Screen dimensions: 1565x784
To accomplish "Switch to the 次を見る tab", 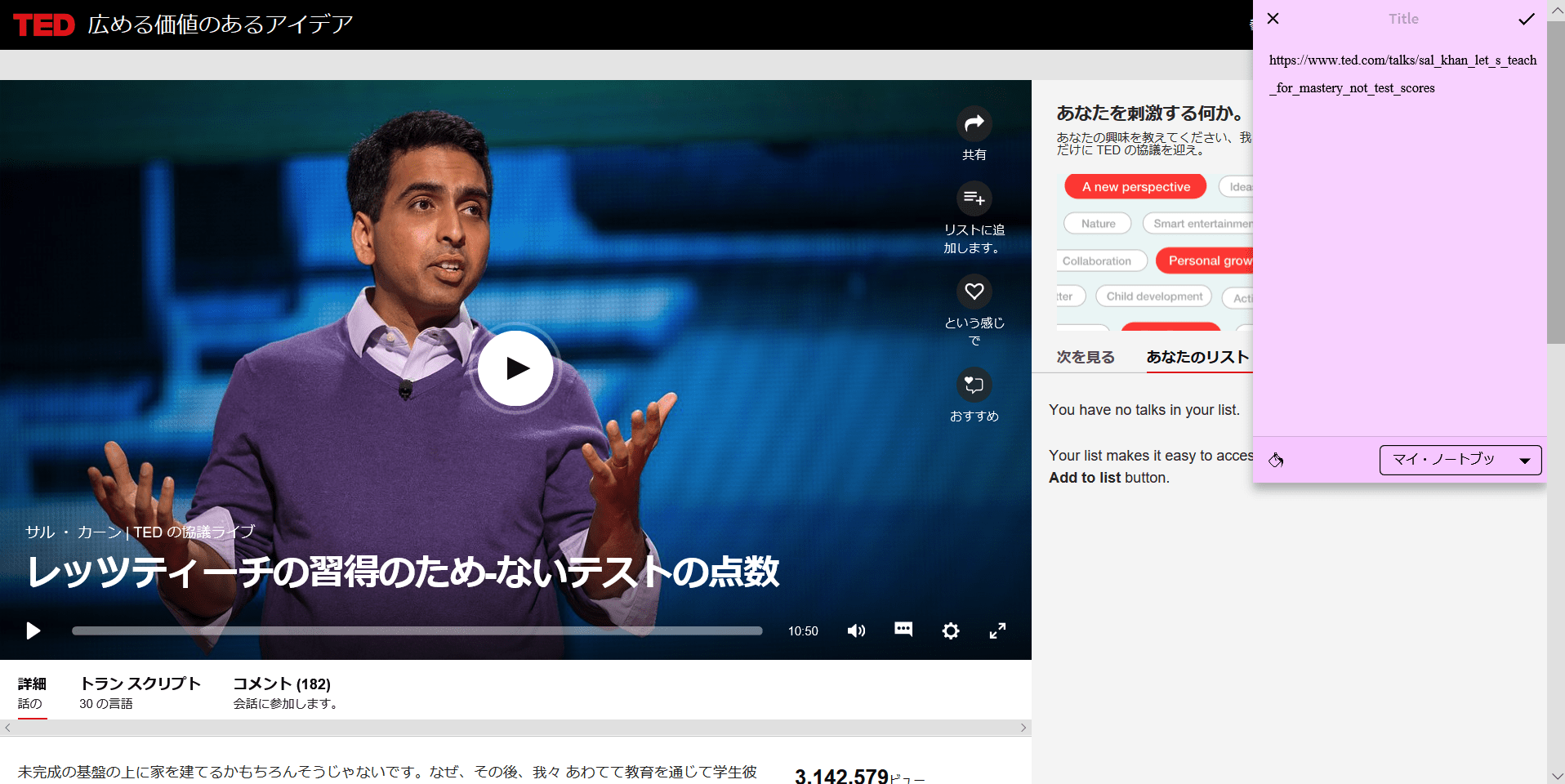I will (1086, 357).
